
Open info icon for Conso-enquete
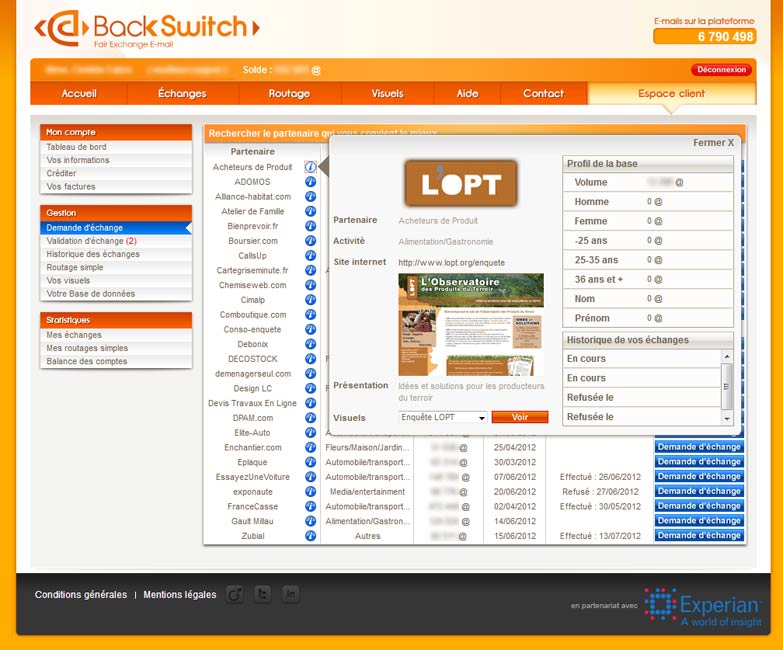(x=310, y=329)
